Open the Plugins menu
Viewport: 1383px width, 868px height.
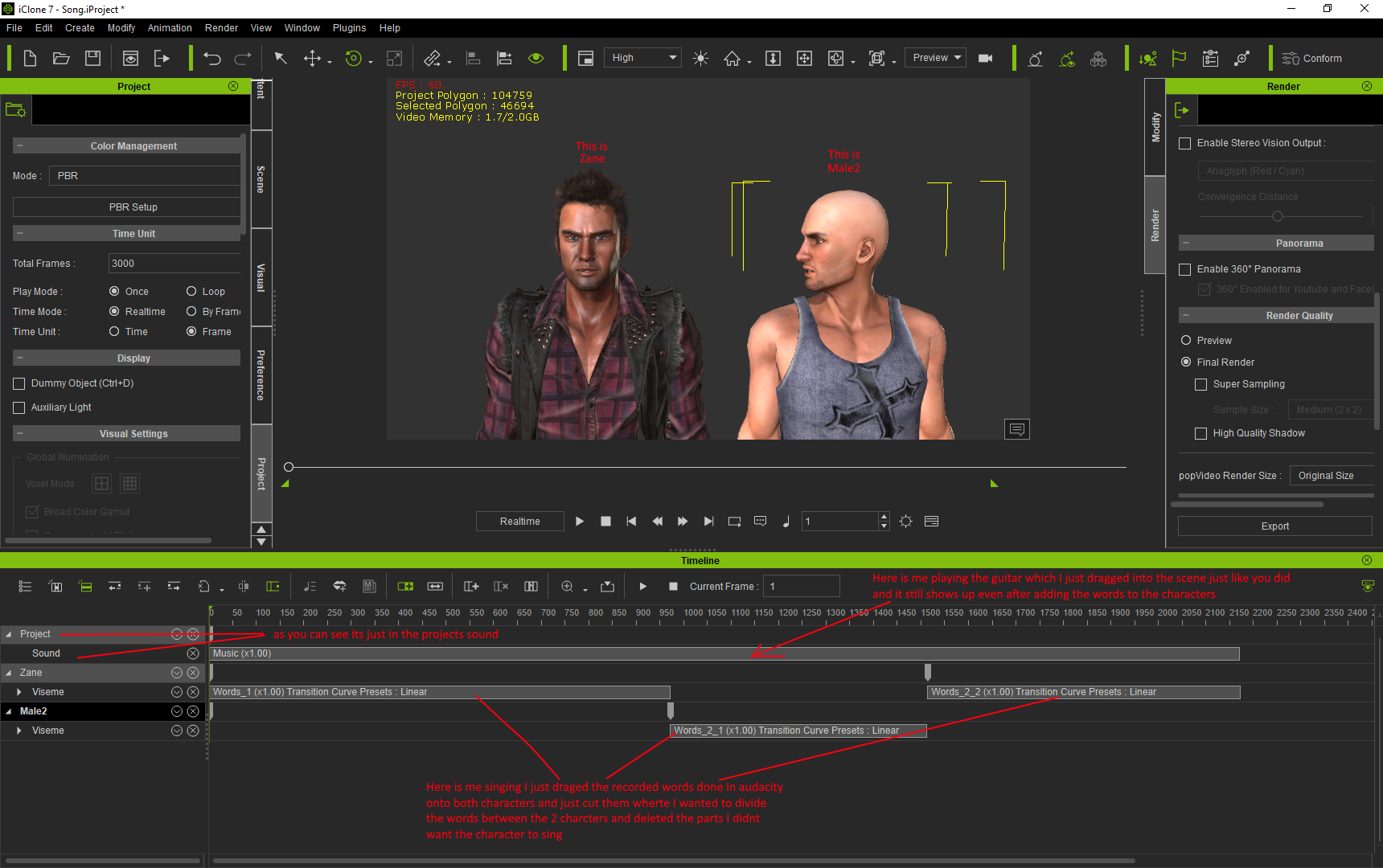point(350,28)
